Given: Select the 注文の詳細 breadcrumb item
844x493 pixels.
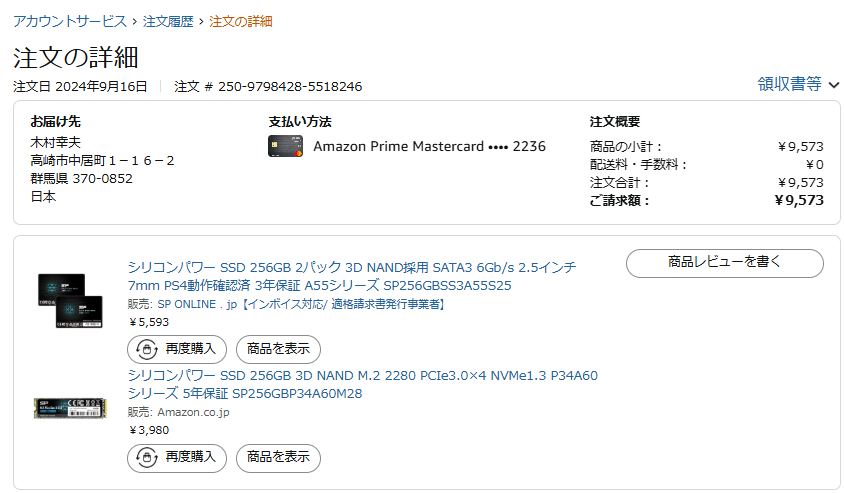Looking at the screenshot, I should coord(240,21).
